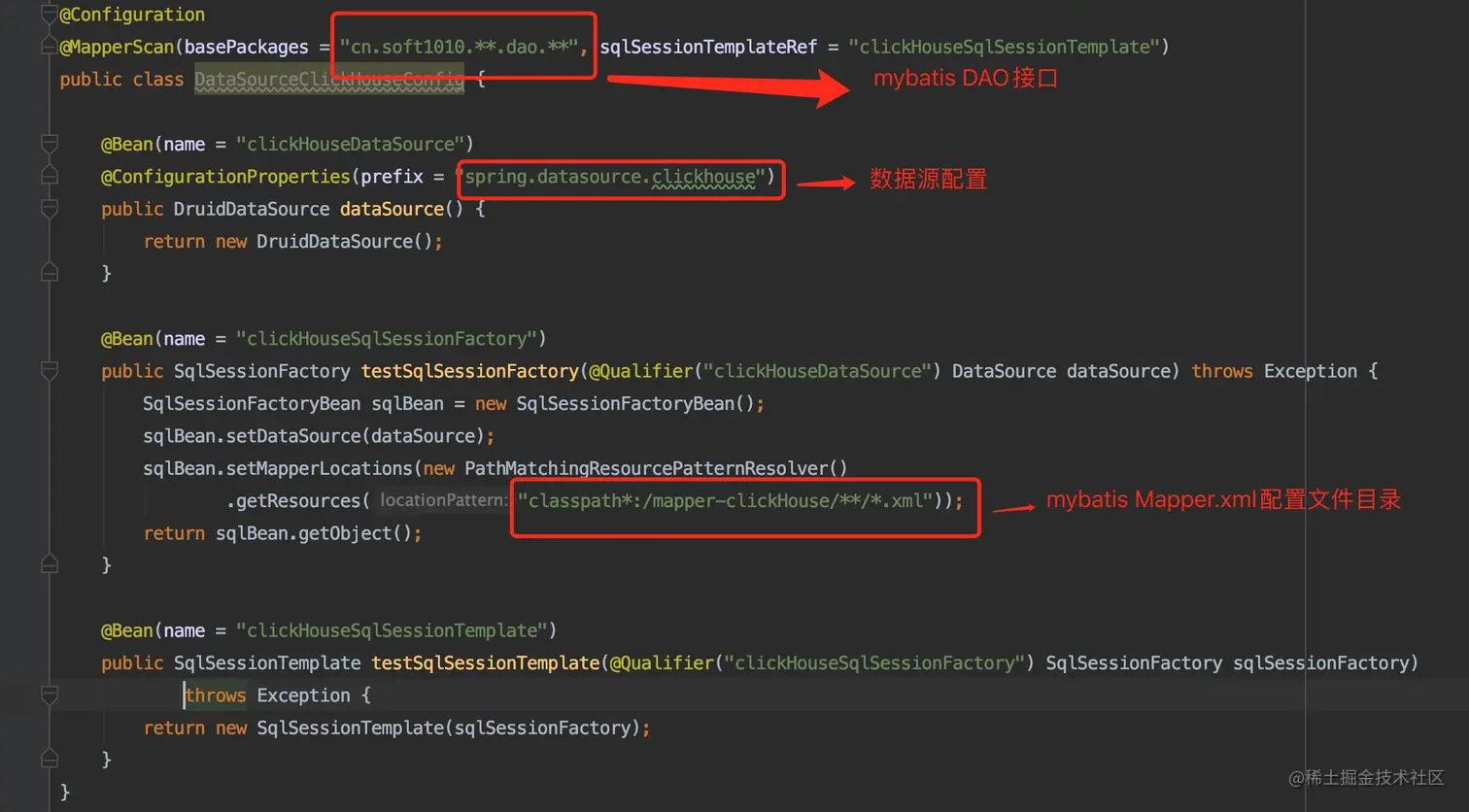Click fold end marker after return new DruidDataSource
1469x812 pixels.
click(x=50, y=273)
